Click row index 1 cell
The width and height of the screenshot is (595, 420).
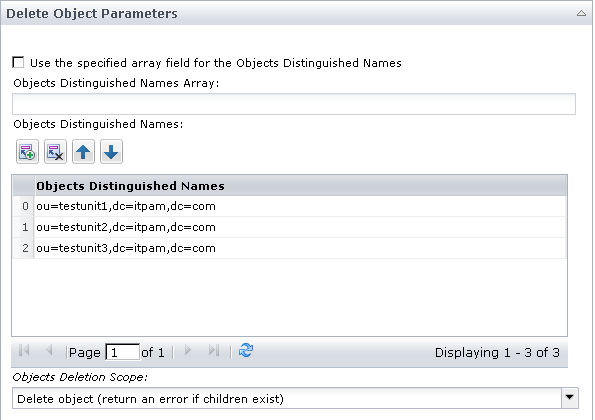pyautogui.click(x=24, y=227)
